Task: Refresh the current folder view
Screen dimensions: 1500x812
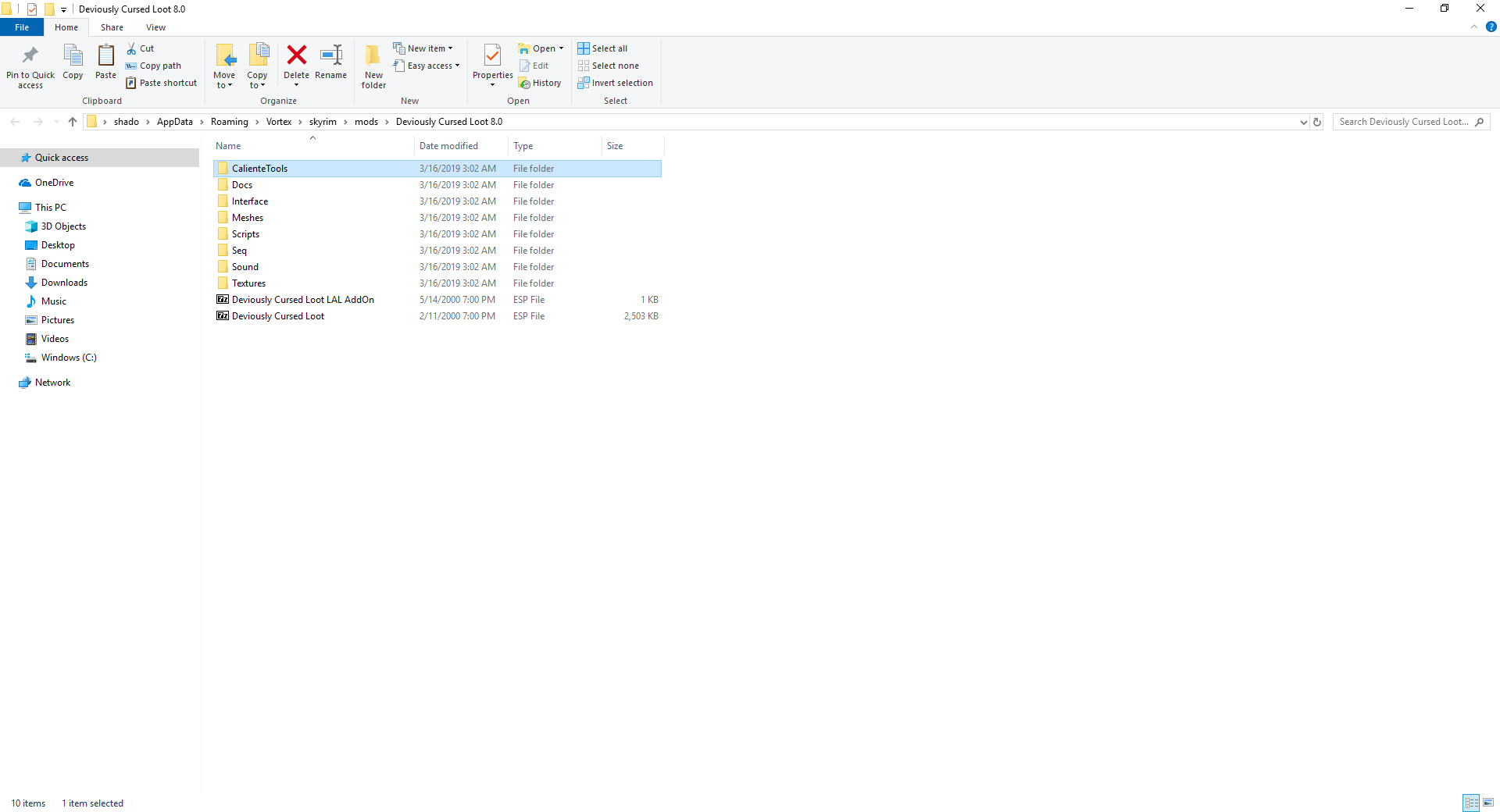Action: click(x=1317, y=122)
